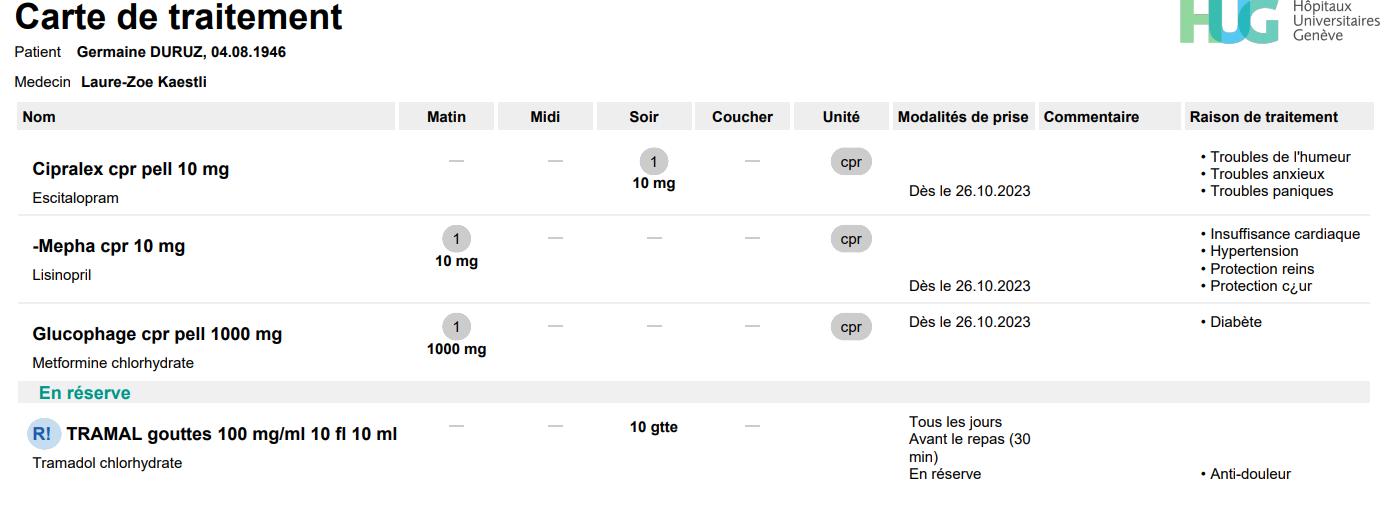
Task: Click the Raison de traitement header
Action: 1263,117
